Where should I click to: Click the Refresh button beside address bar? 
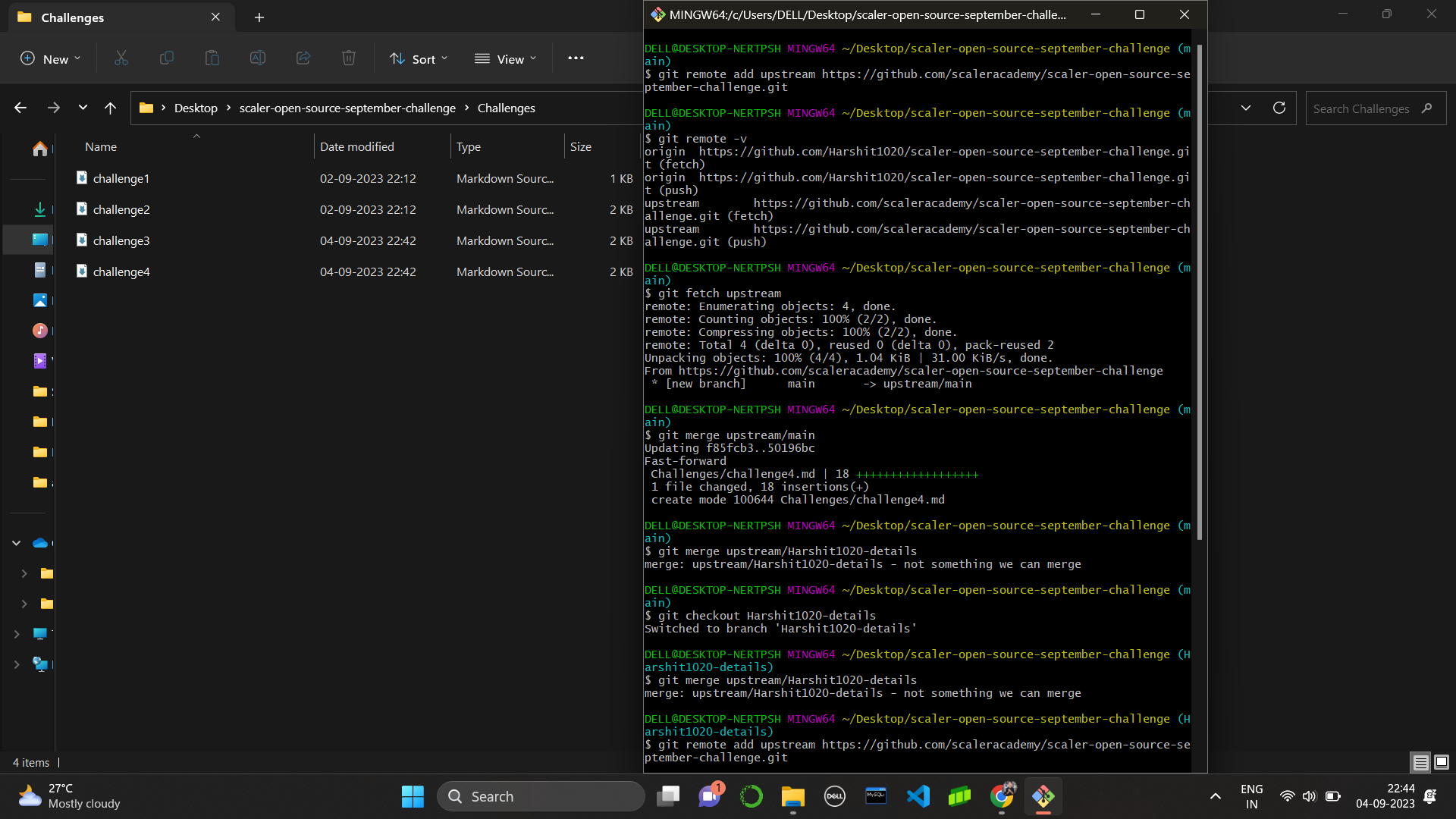(1279, 108)
